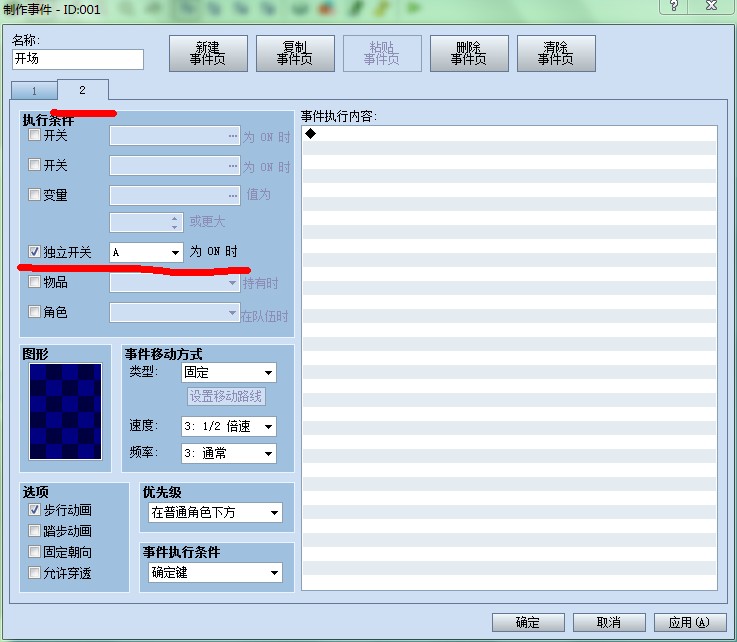Viewport: 737px width, 642px height.
Task: Click the 复制事件页 button
Action: (295, 54)
